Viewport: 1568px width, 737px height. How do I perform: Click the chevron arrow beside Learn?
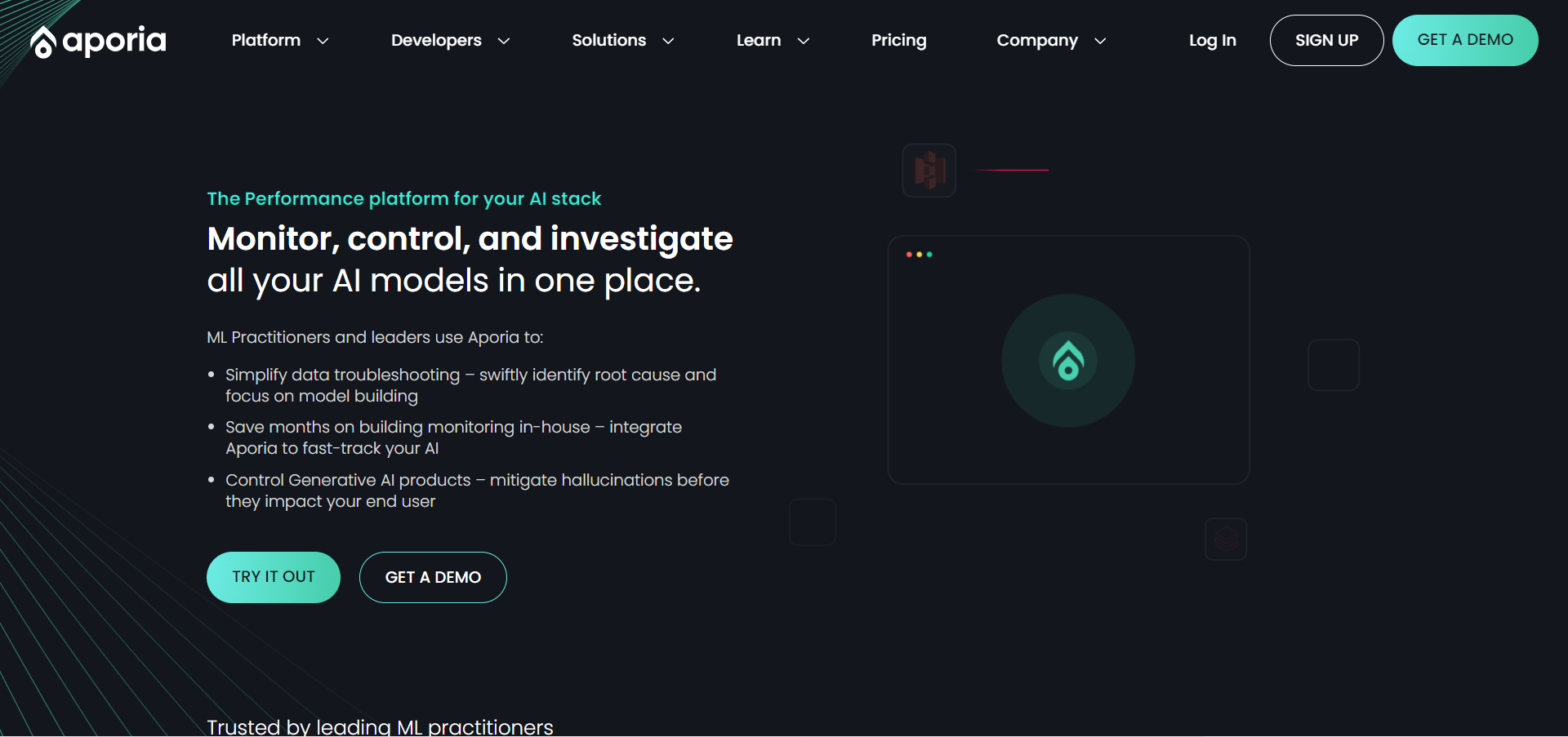click(804, 41)
